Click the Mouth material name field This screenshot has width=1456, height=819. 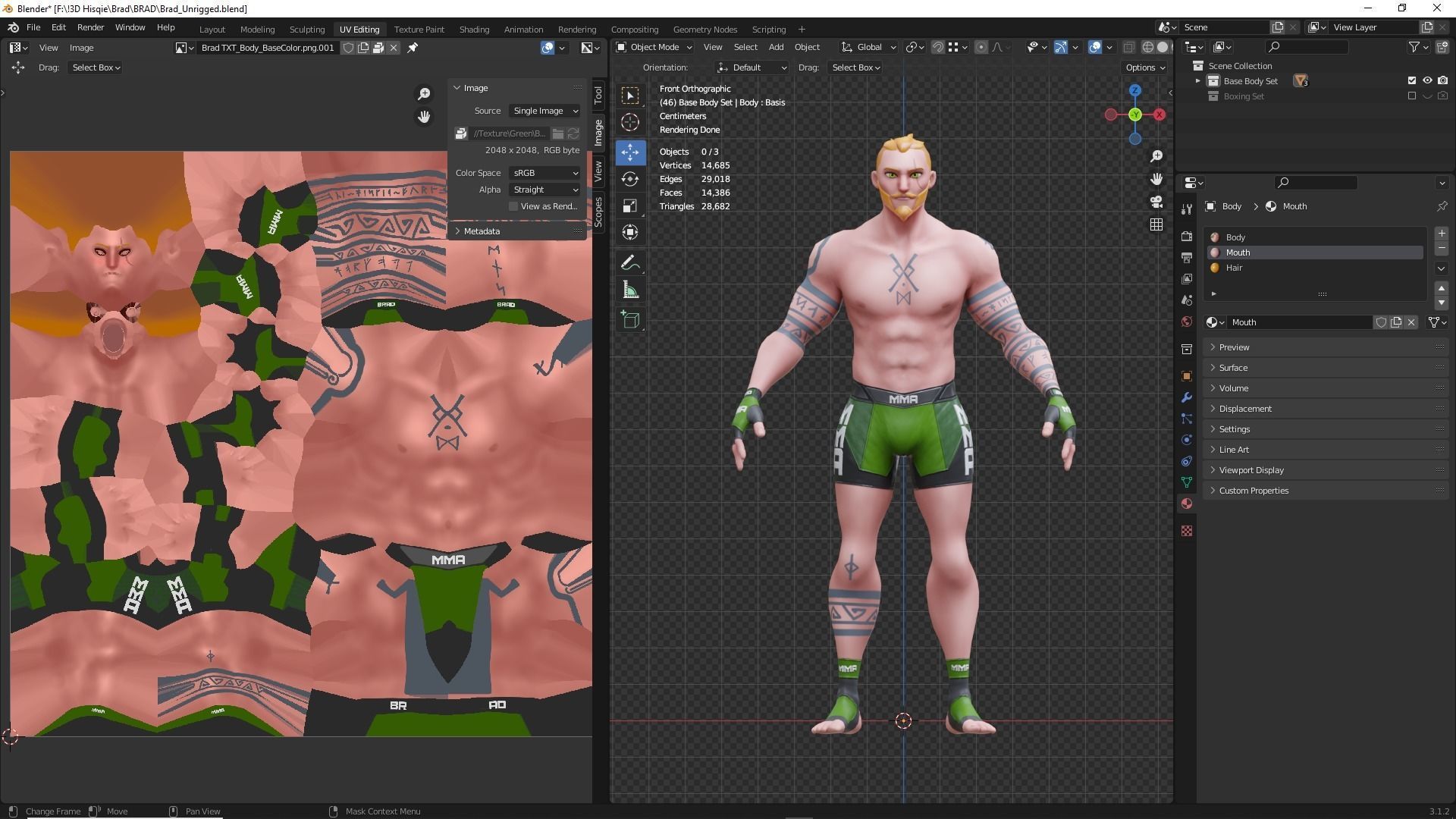[1298, 322]
